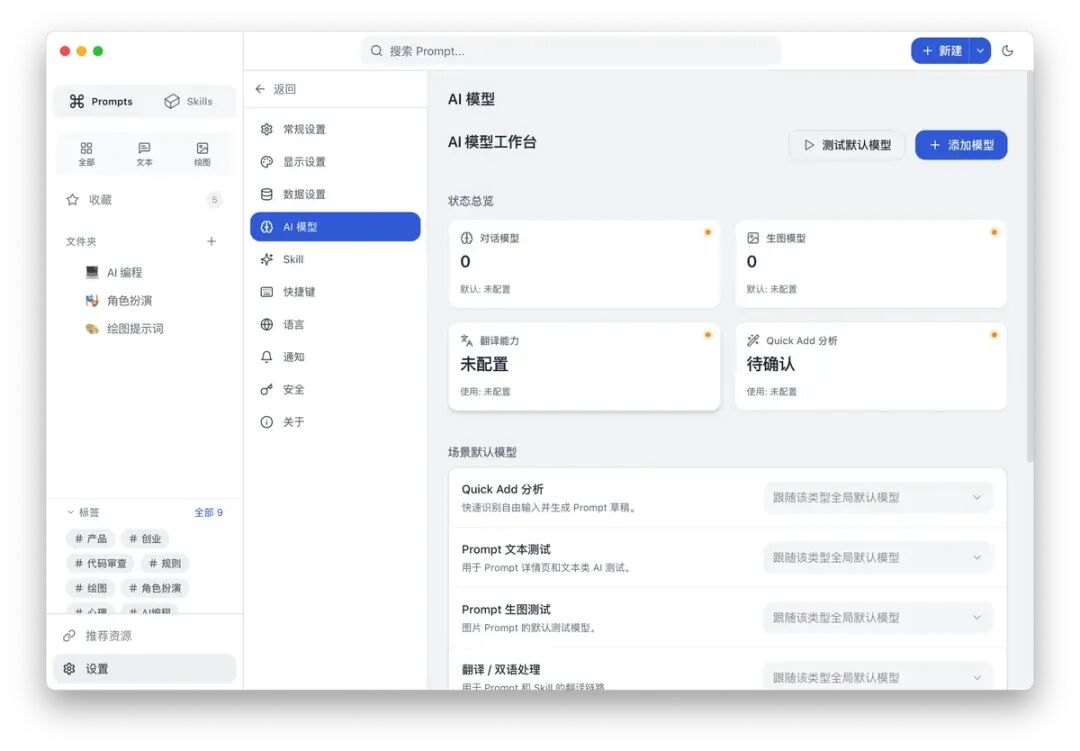The height and width of the screenshot is (751, 1080).
Task: Click the Quick Add 分析 status card
Action: click(x=871, y=367)
